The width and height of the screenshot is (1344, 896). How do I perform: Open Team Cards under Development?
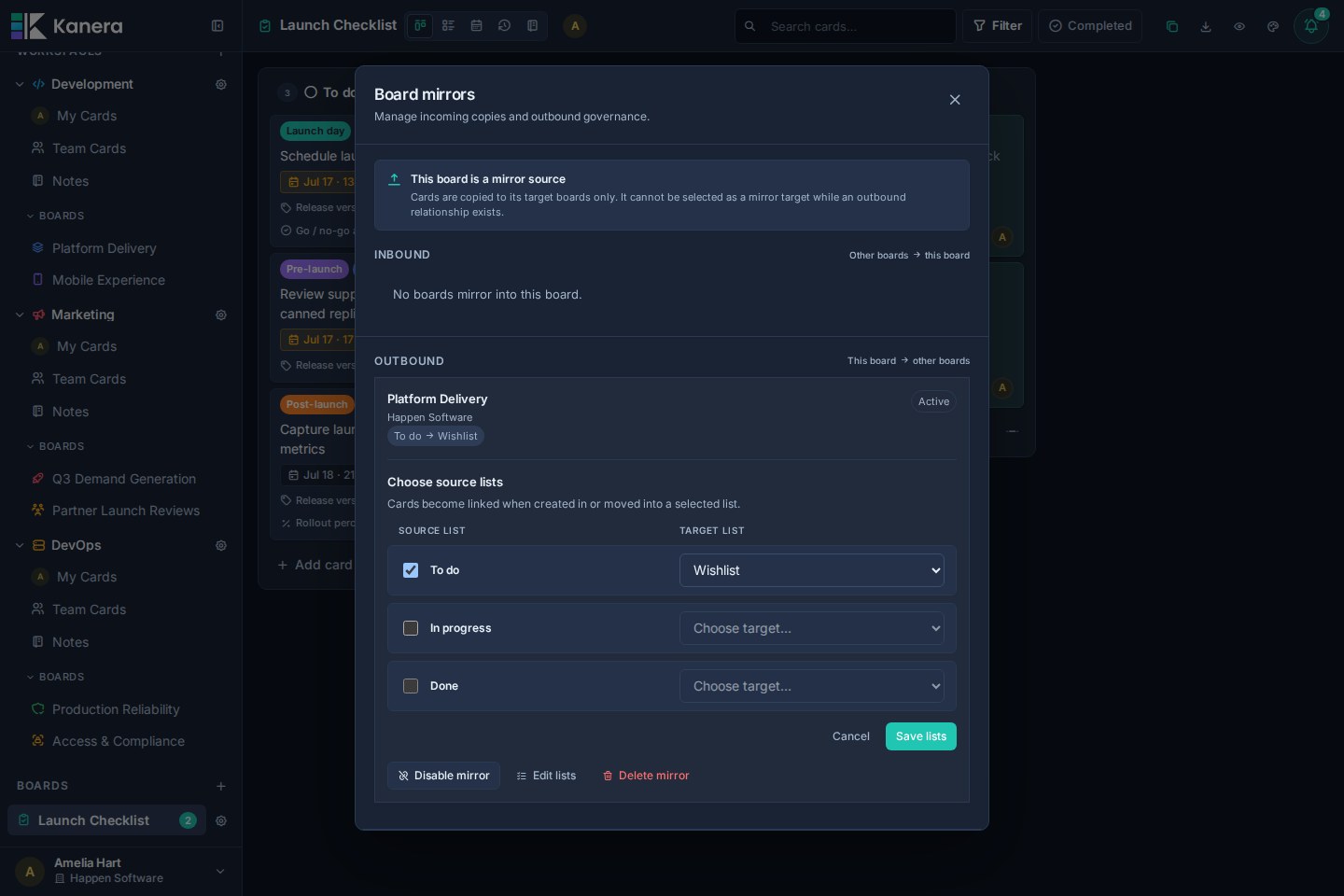89,148
